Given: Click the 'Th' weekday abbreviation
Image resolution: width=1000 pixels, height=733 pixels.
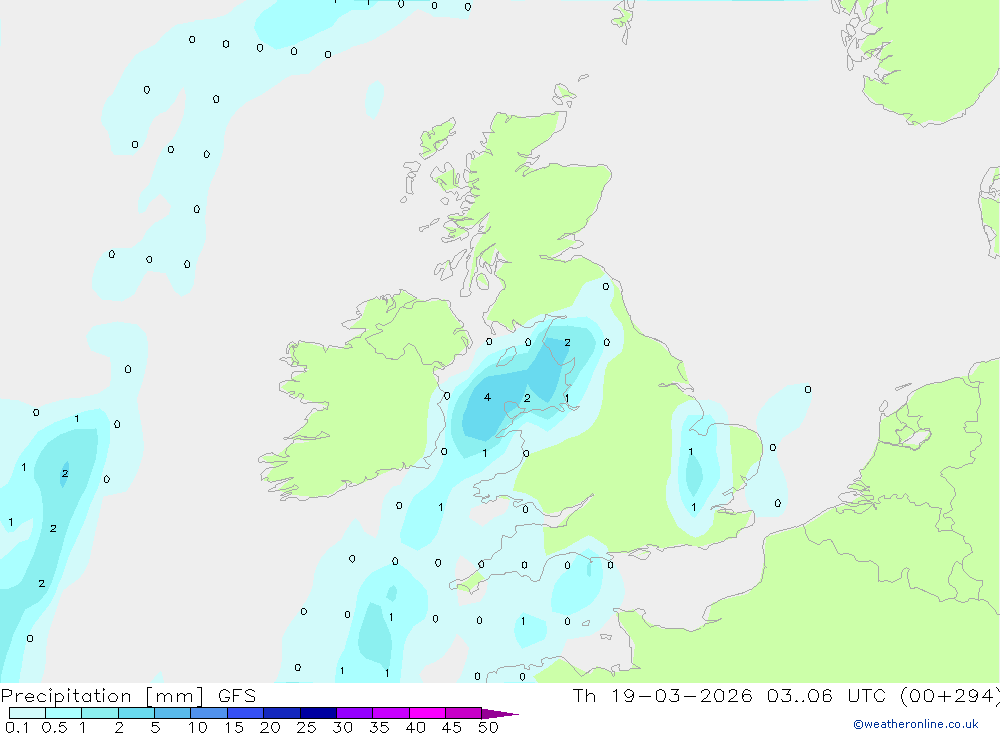Looking at the screenshot, I should pos(584,696).
